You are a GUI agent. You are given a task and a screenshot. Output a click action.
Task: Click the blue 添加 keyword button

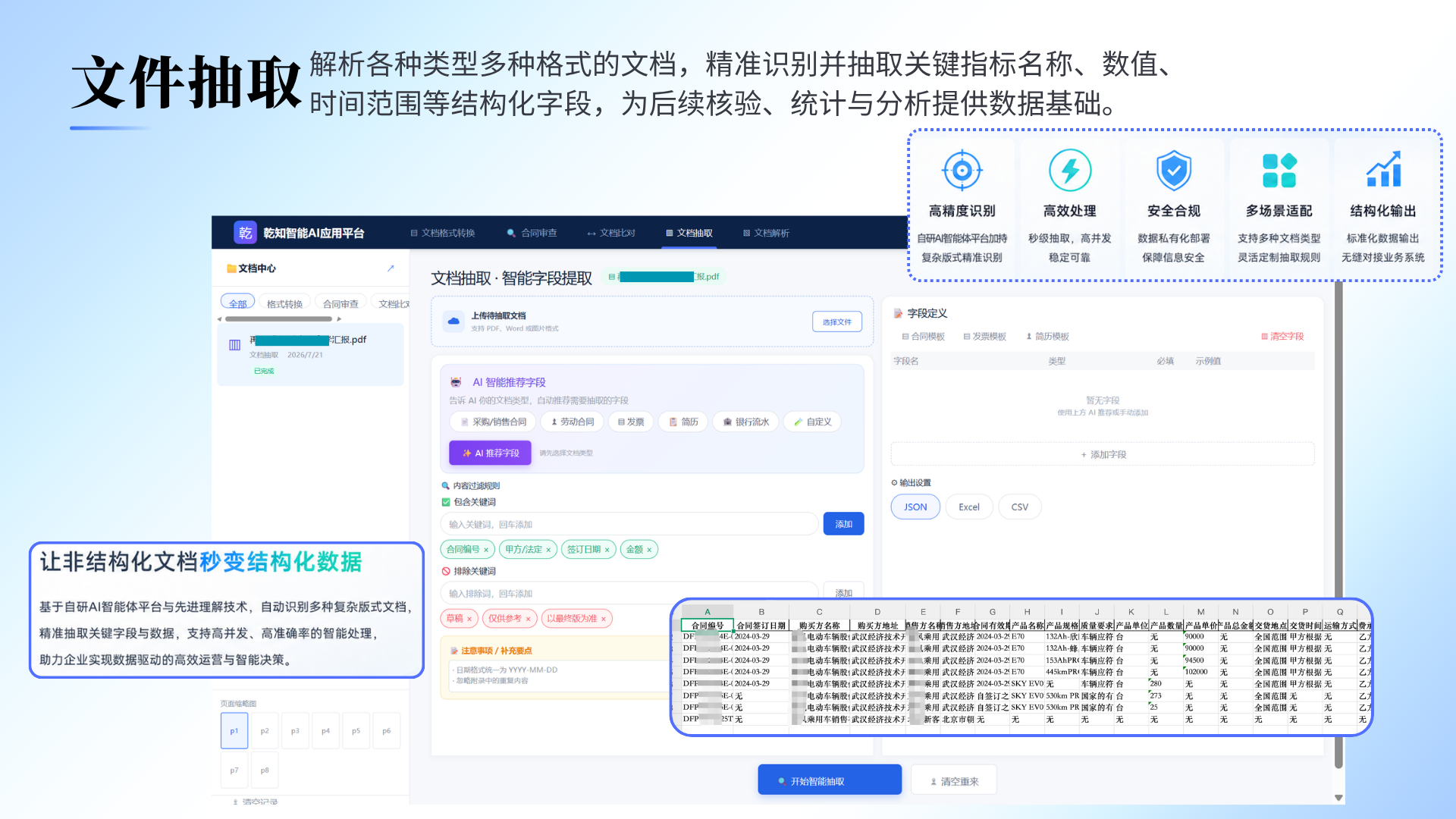coord(844,524)
